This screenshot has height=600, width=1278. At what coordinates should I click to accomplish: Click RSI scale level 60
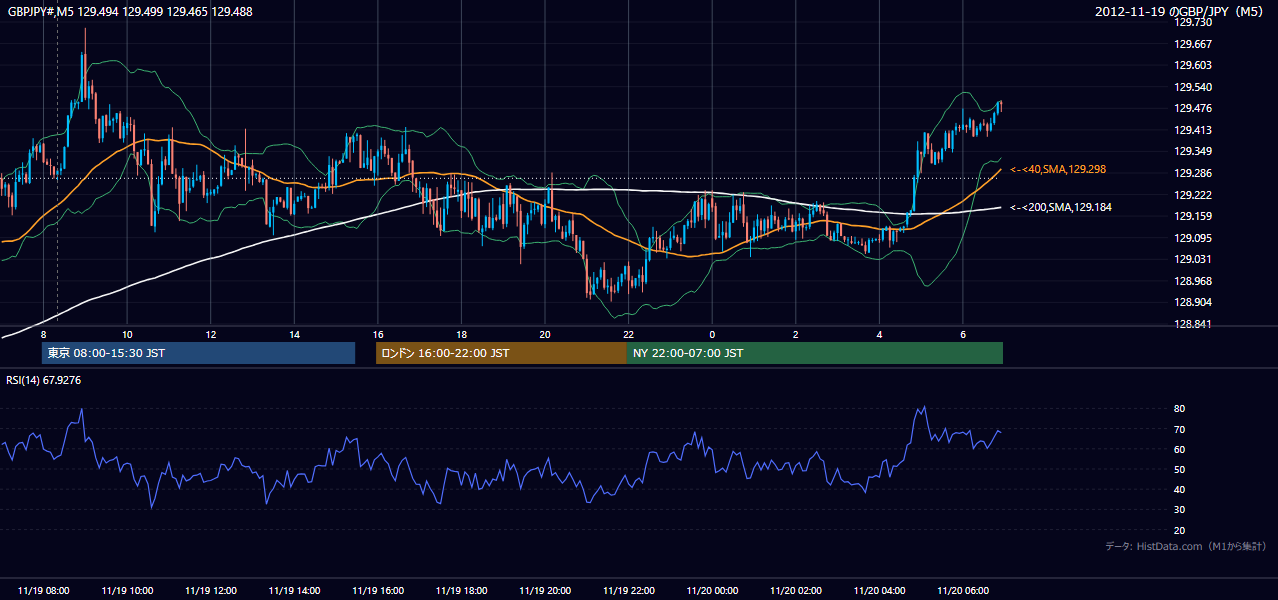(x=1180, y=449)
